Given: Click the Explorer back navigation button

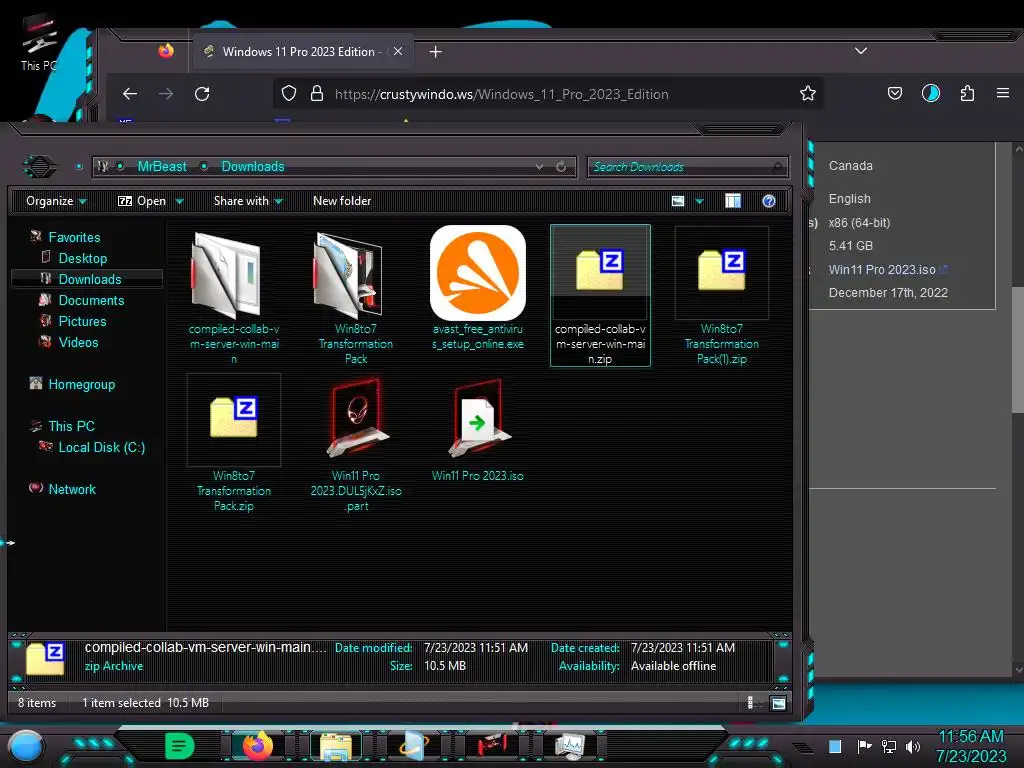Looking at the screenshot, I should (39, 167).
